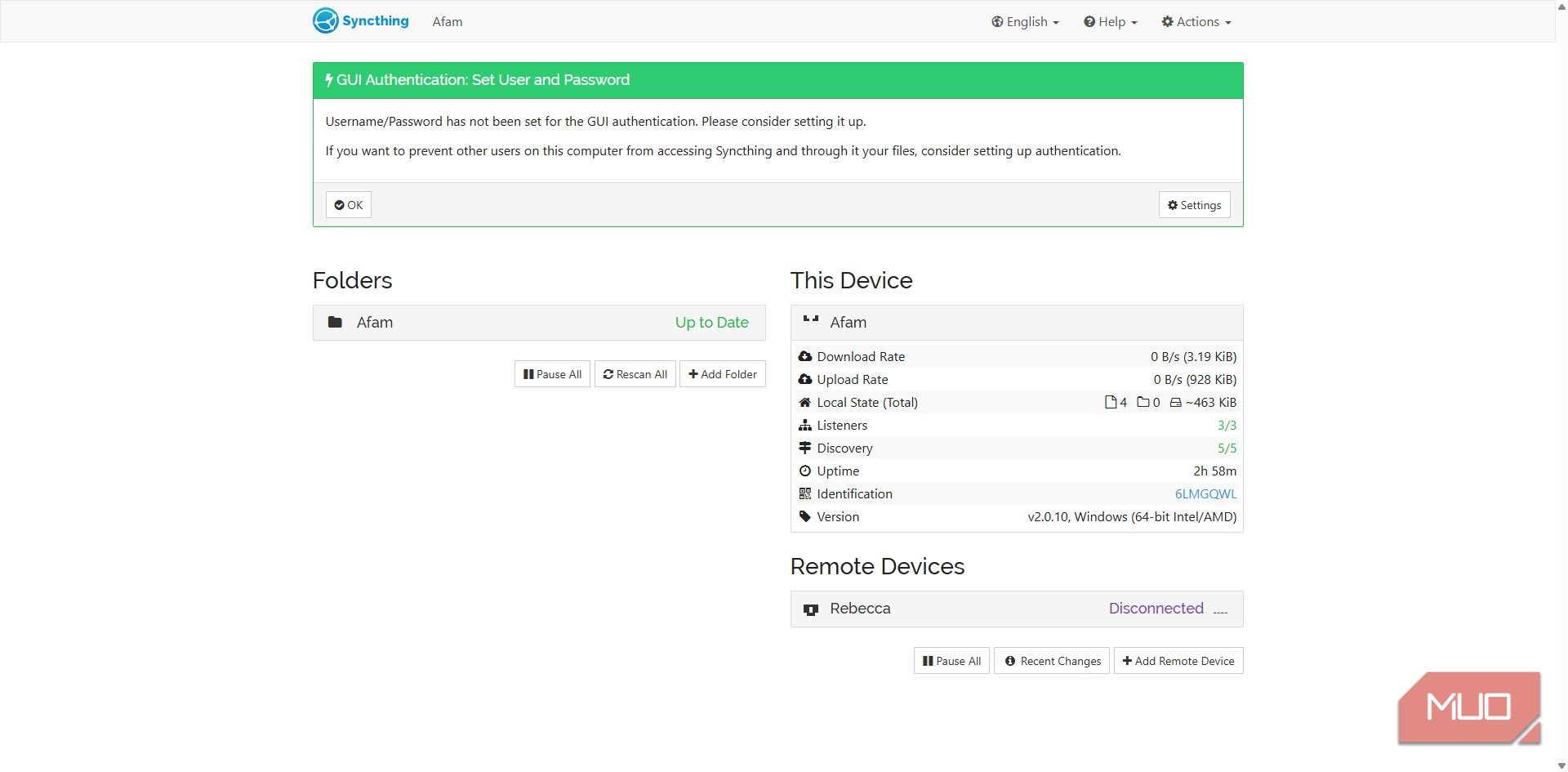The image size is (1568, 772).
Task: Click the Listeners 3/3 value
Action: click(x=1227, y=425)
